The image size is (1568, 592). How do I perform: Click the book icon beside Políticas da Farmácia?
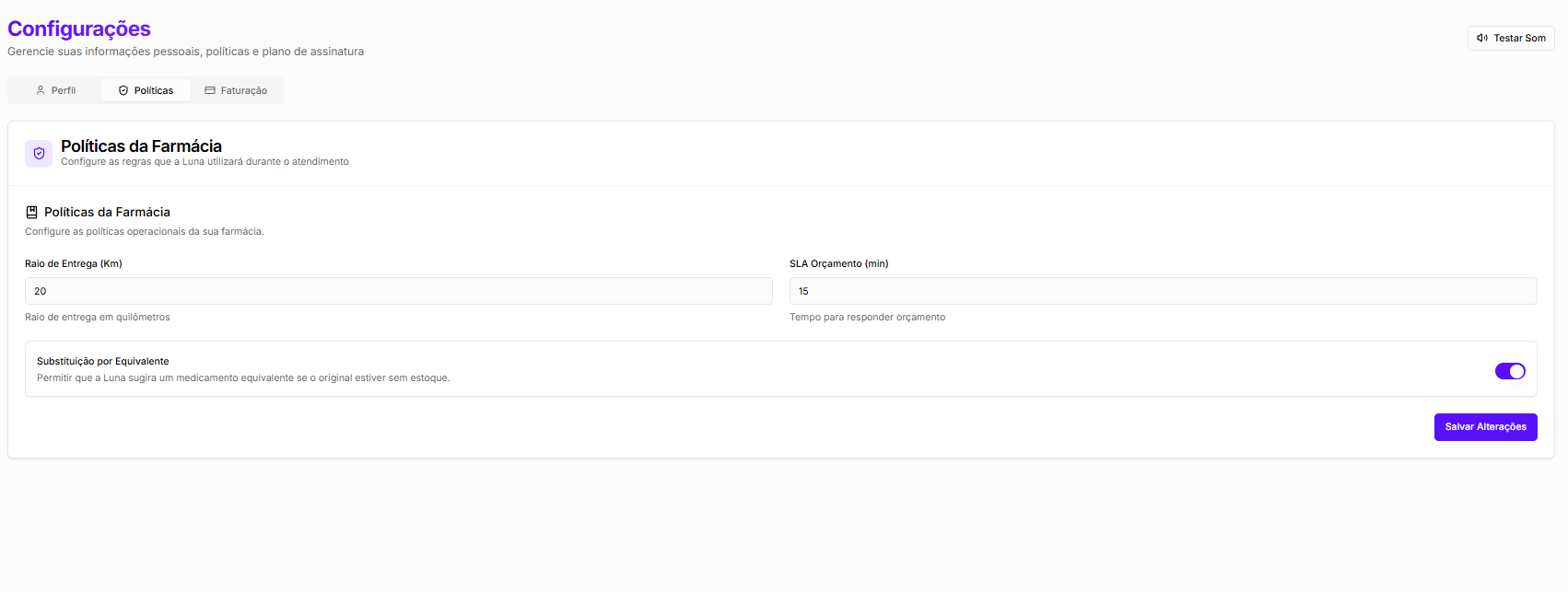[x=31, y=212]
